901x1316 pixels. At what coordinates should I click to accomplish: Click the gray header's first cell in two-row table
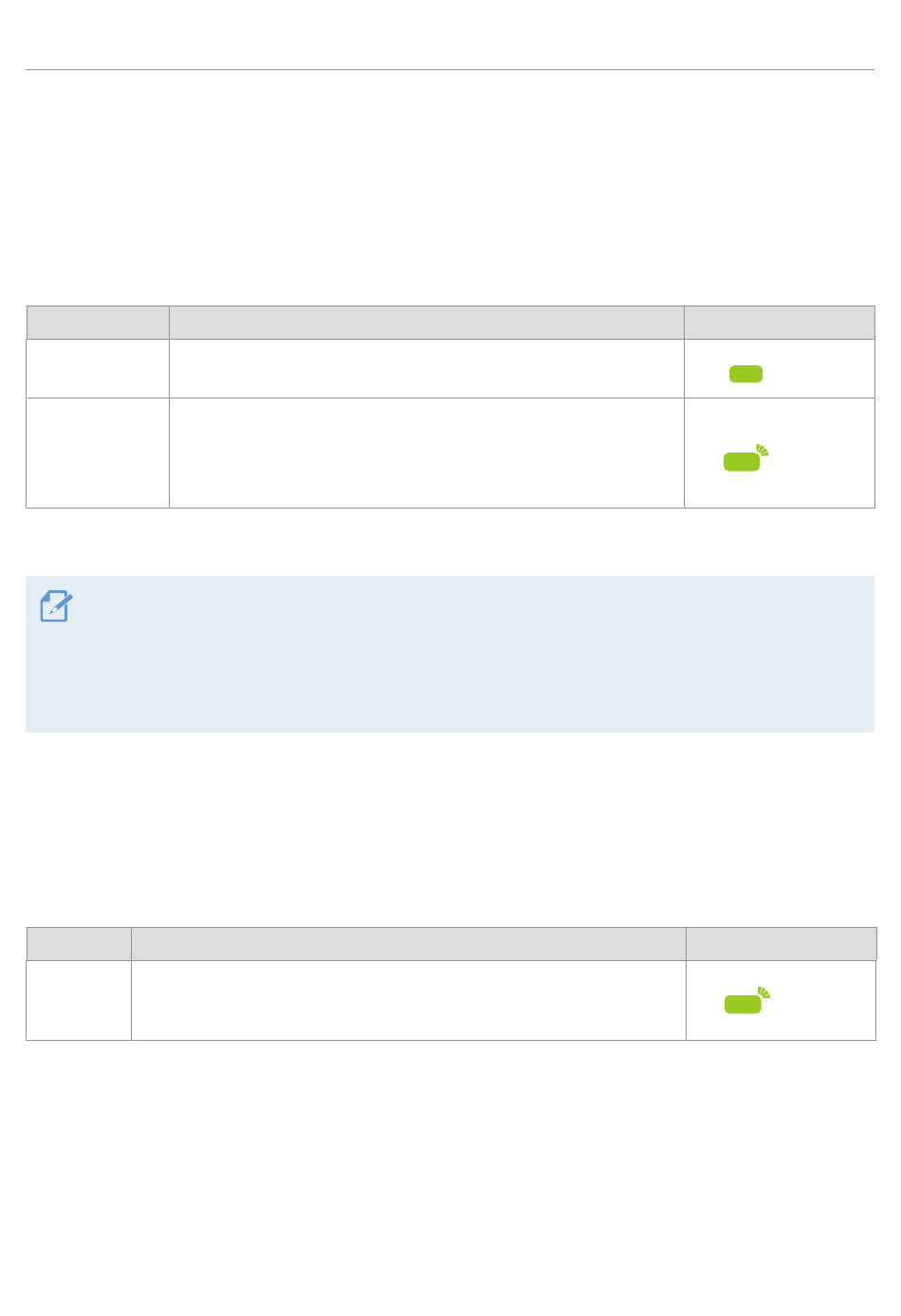(79, 944)
